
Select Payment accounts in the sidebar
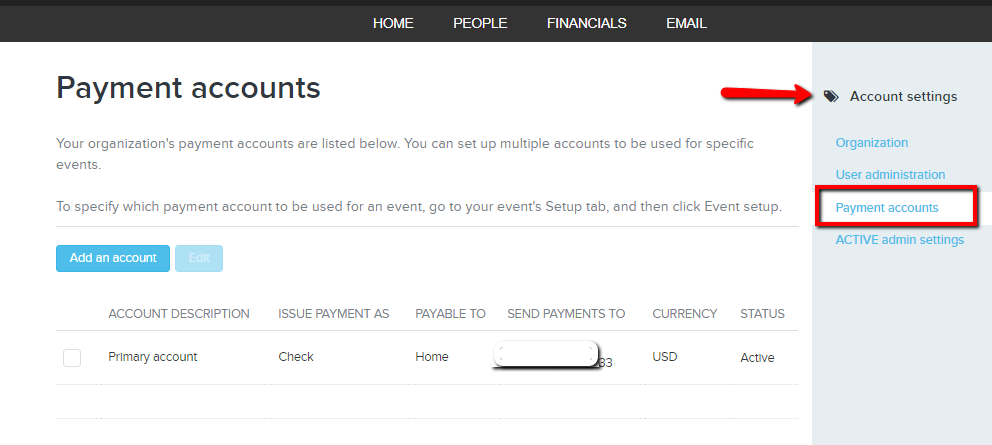click(x=887, y=208)
